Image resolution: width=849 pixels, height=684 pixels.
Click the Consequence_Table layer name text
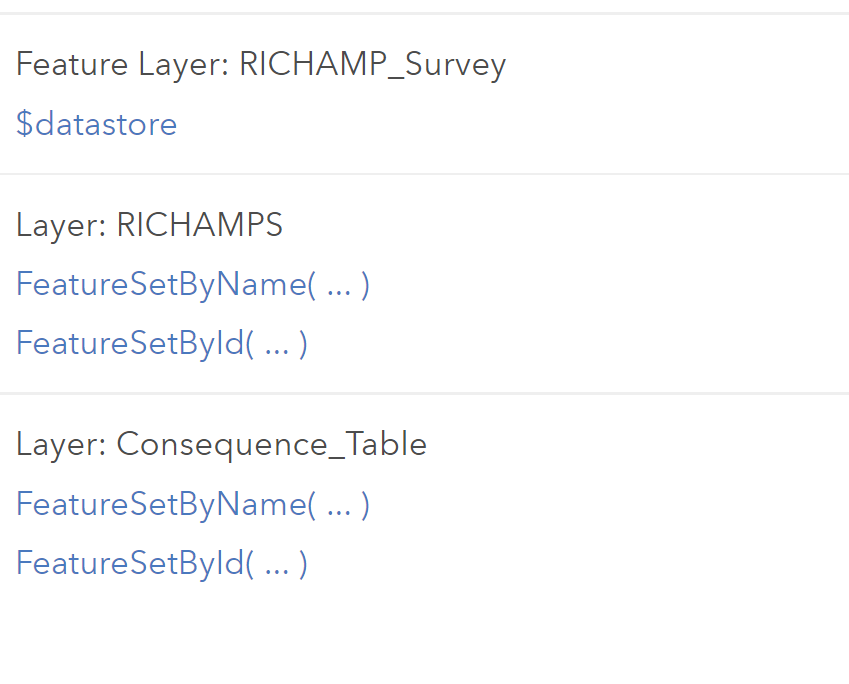pos(272,444)
